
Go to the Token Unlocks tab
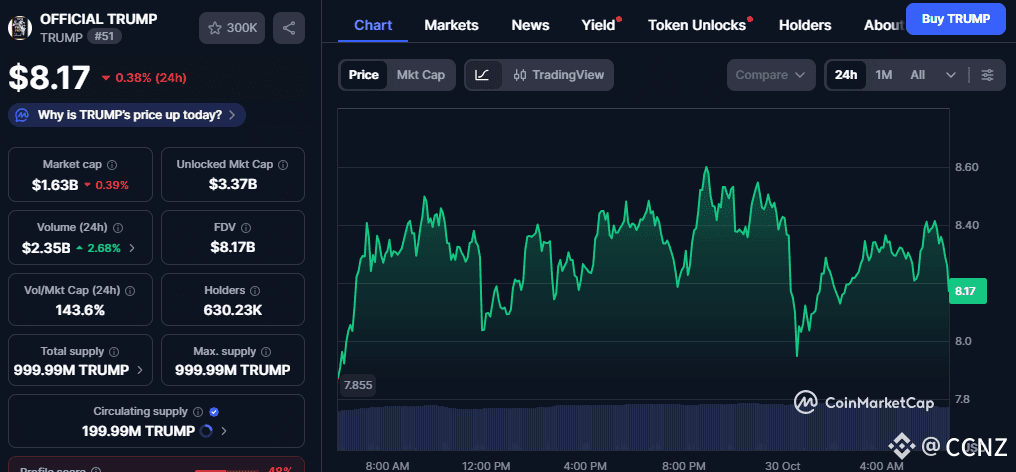click(x=697, y=25)
